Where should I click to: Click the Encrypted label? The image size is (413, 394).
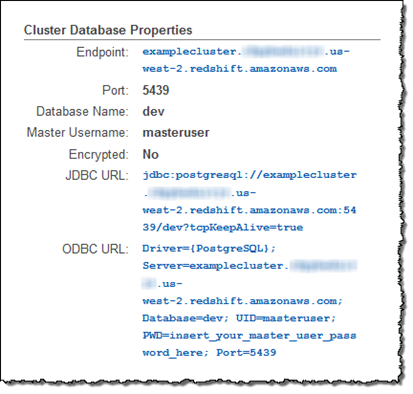click(x=99, y=155)
